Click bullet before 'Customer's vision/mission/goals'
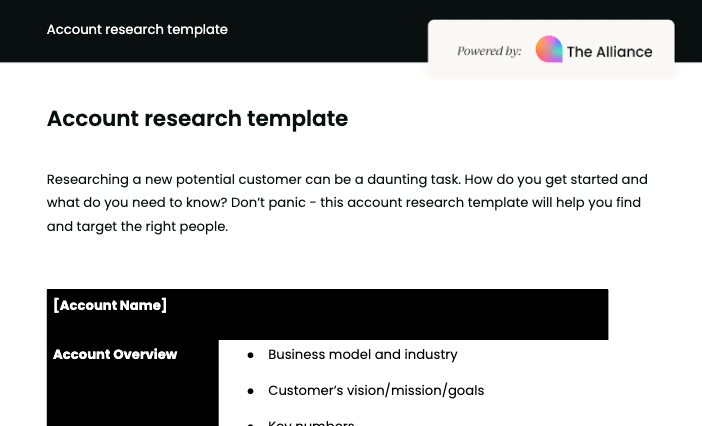702x426 pixels. (x=250, y=391)
